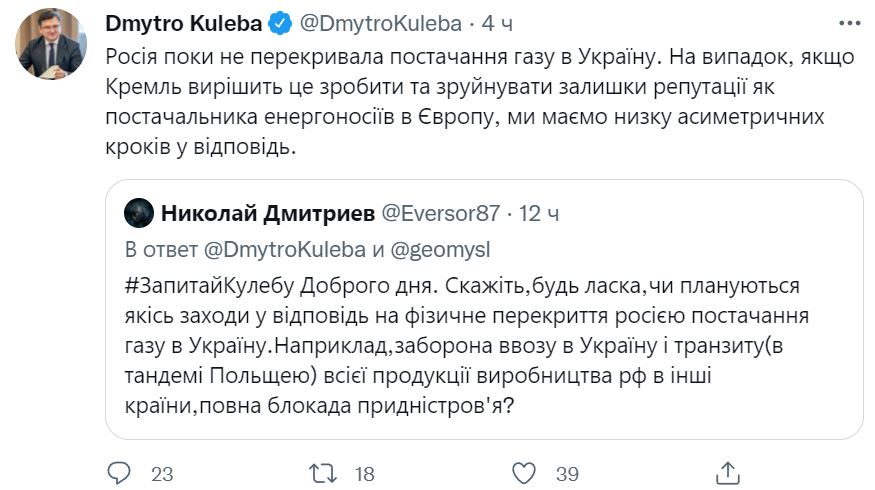Image resolution: width=875 pixels, height=490 pixels.
Task: Click the like count 39
Action: click(x=567, y=472)
